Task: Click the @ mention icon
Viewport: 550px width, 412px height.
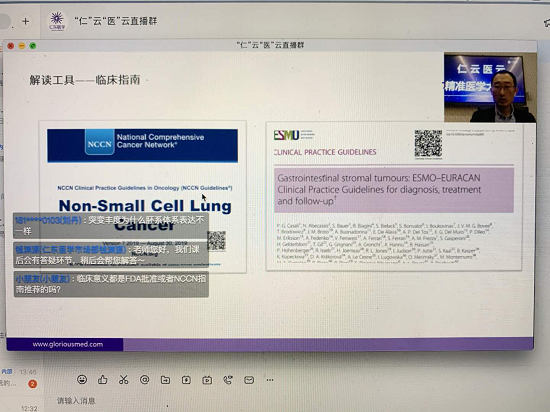Action: 145,380
